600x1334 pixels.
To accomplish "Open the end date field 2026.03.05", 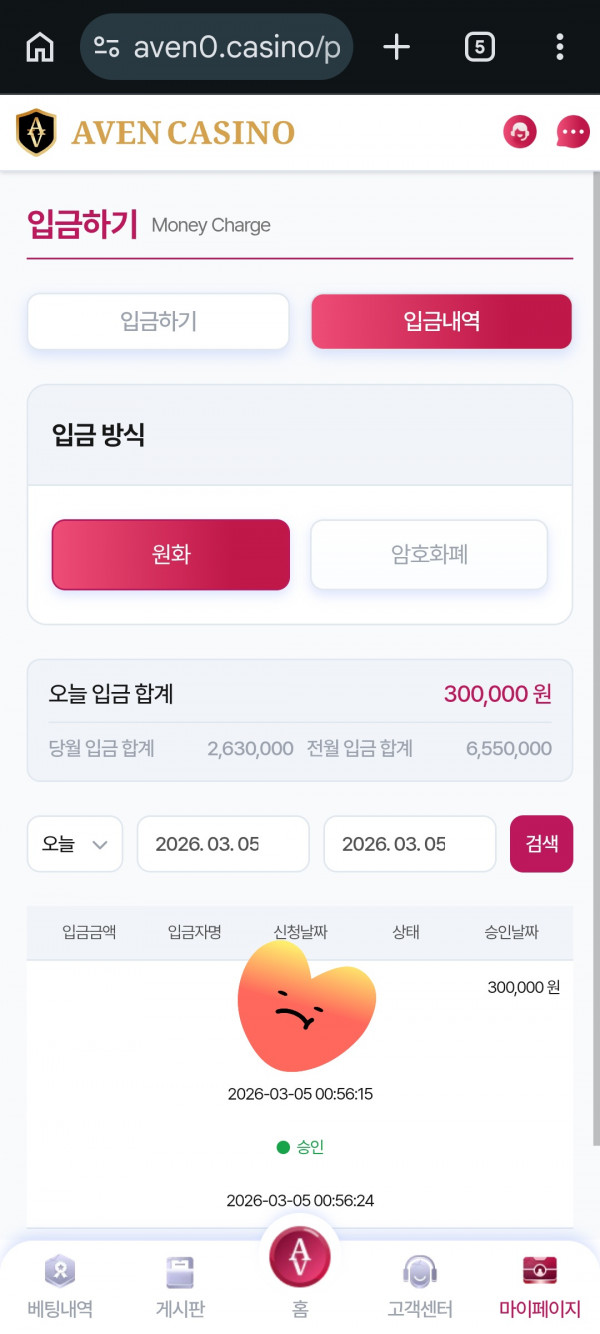I will coord(409,843).
